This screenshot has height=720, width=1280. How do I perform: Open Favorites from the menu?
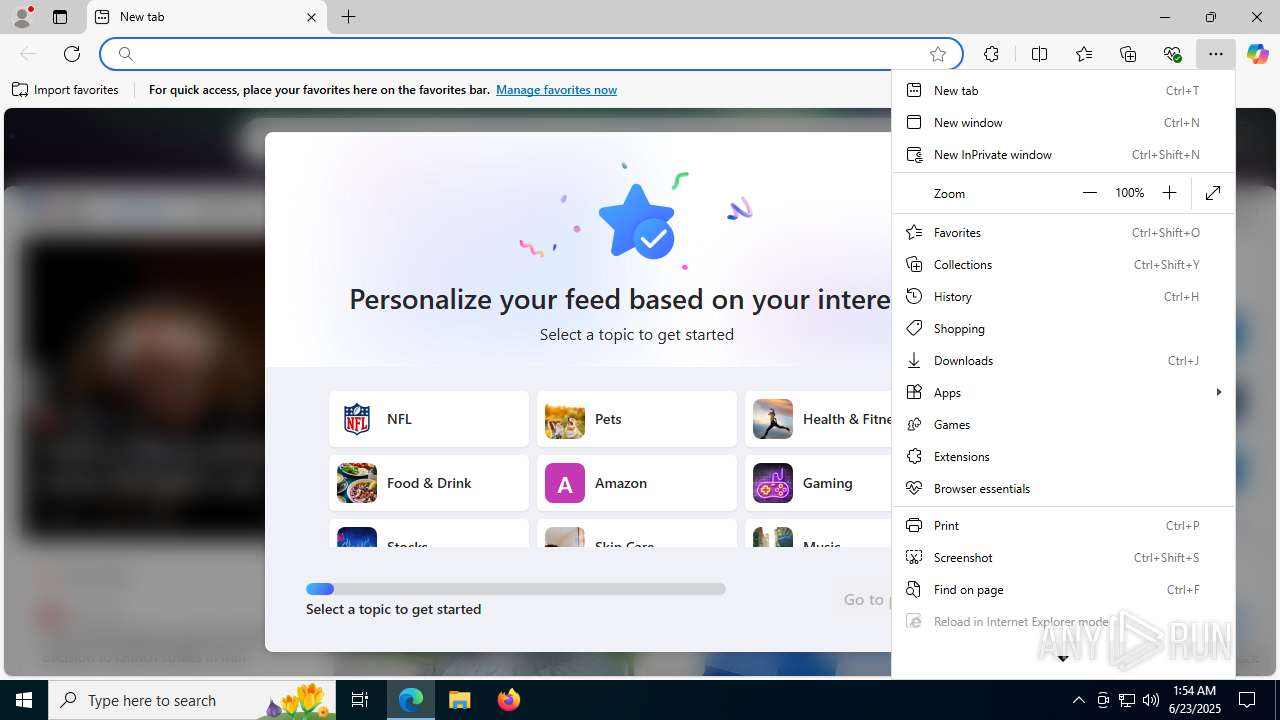(1063, 232)
